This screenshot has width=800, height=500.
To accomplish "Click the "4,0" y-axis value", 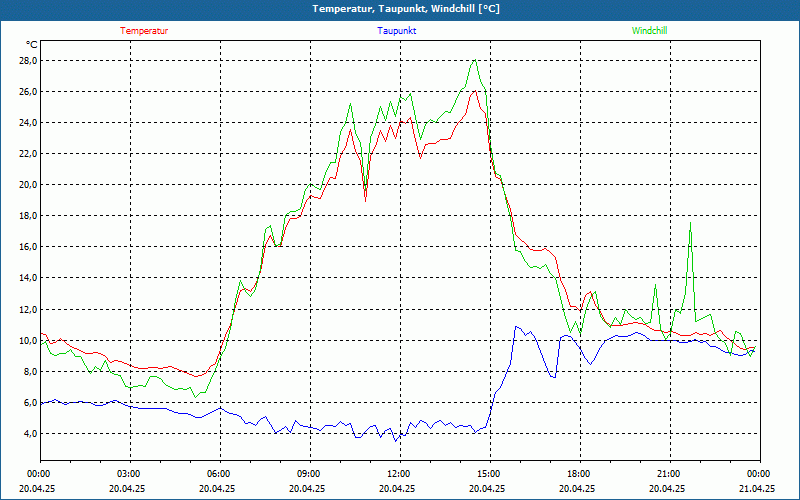I will point(31,434).
